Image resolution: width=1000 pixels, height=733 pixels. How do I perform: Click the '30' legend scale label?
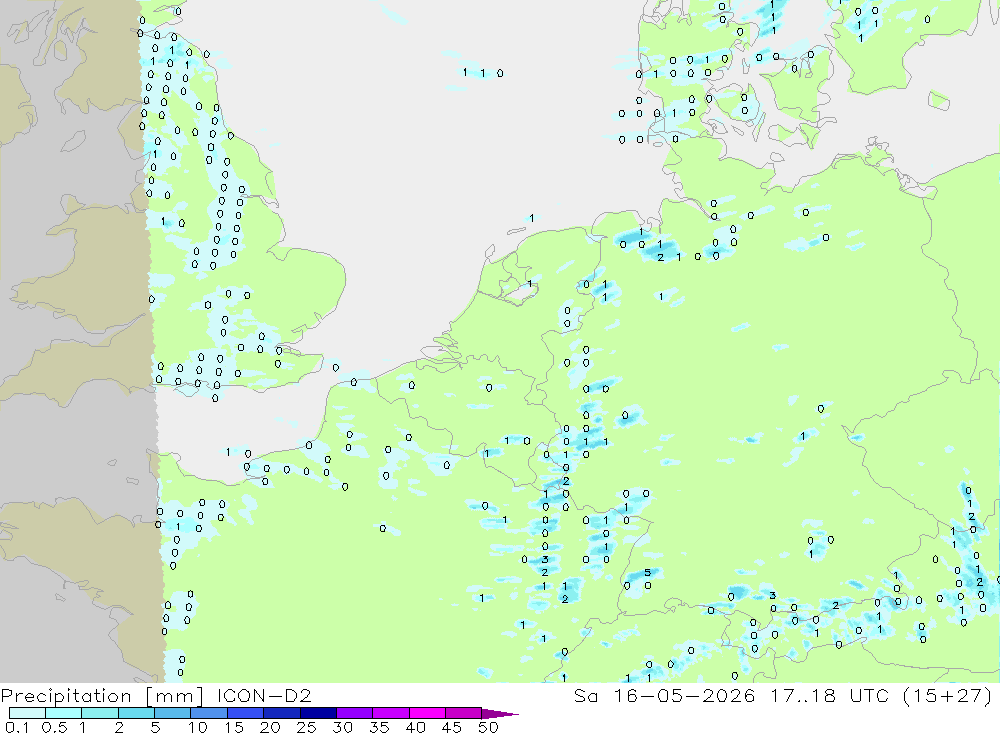pyautogui.click(x=342, y=727)
